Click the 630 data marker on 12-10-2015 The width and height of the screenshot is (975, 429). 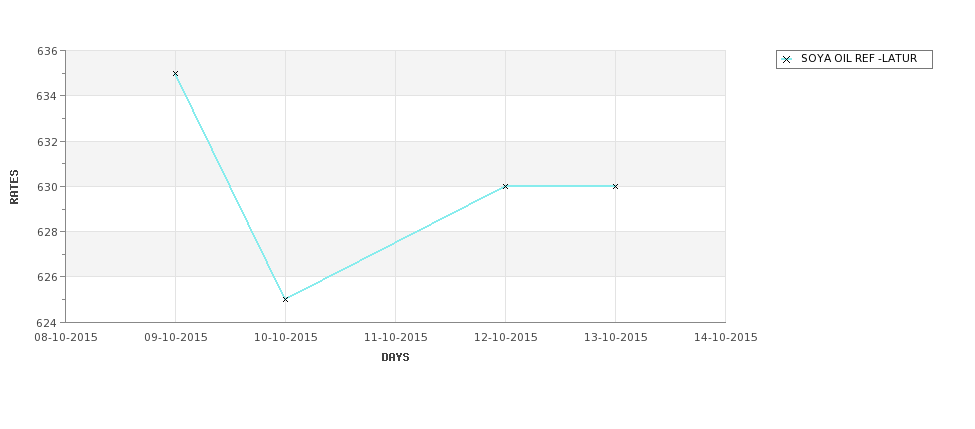[x=506, y=187]
